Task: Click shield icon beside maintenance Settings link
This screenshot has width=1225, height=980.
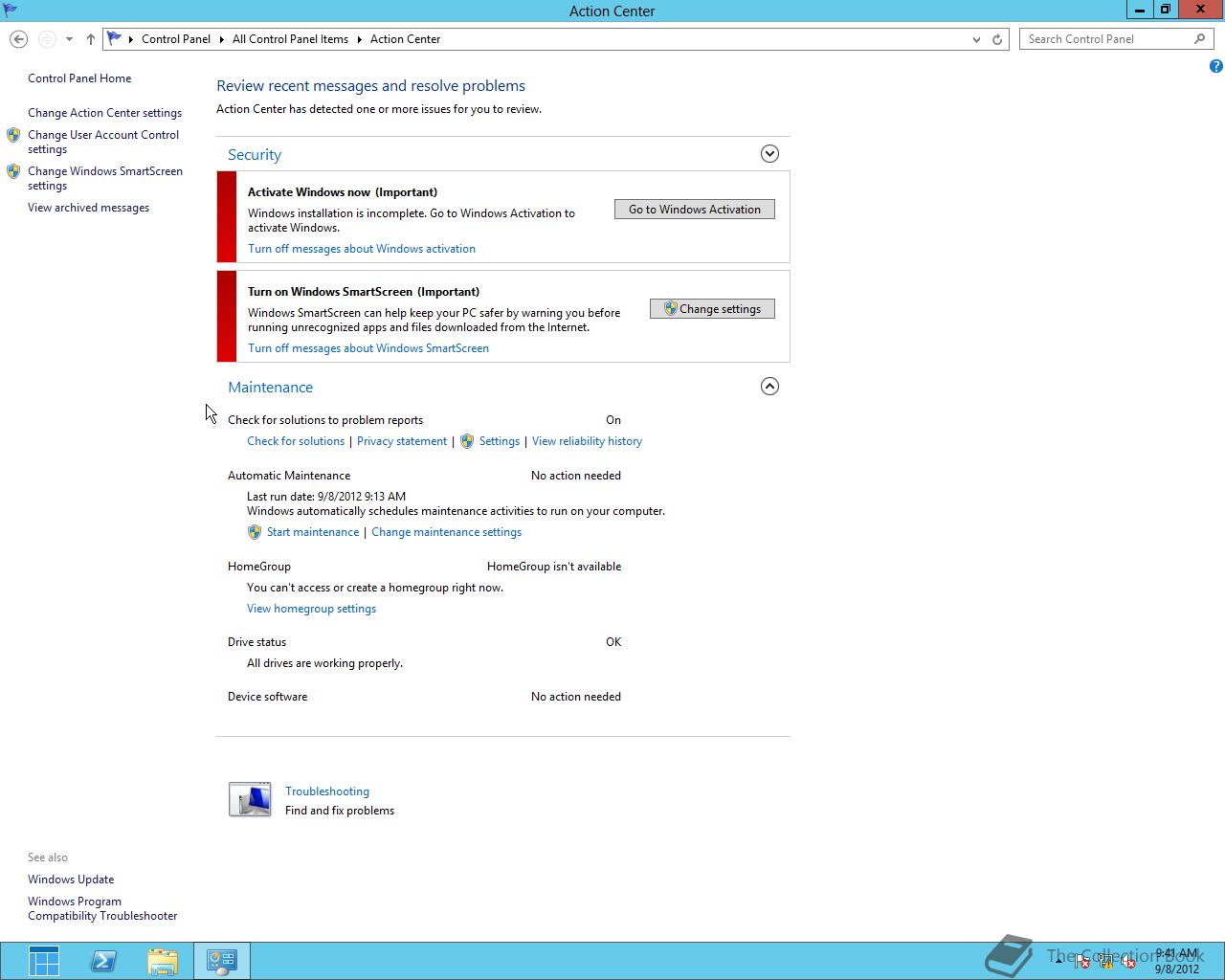Action: [x=467, y=441]
